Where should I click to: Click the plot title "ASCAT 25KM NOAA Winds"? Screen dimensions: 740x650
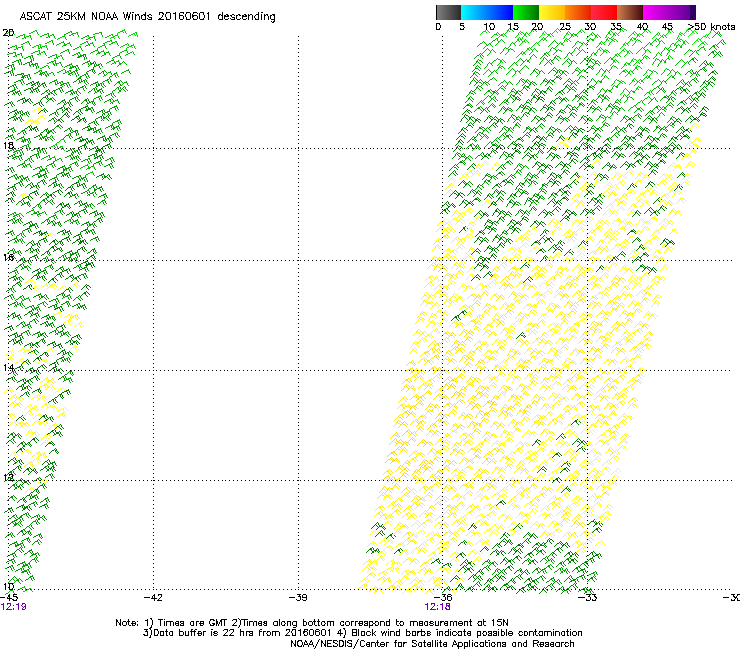click(x=86, y=16)
